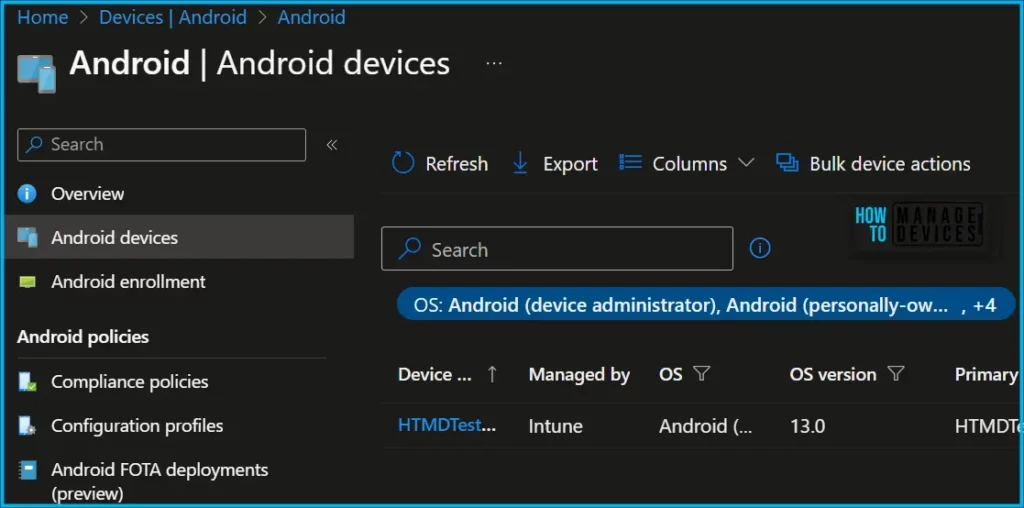Click the Refresh circular arrow icon
1024x508 pixels.
[x=403, y=163]
